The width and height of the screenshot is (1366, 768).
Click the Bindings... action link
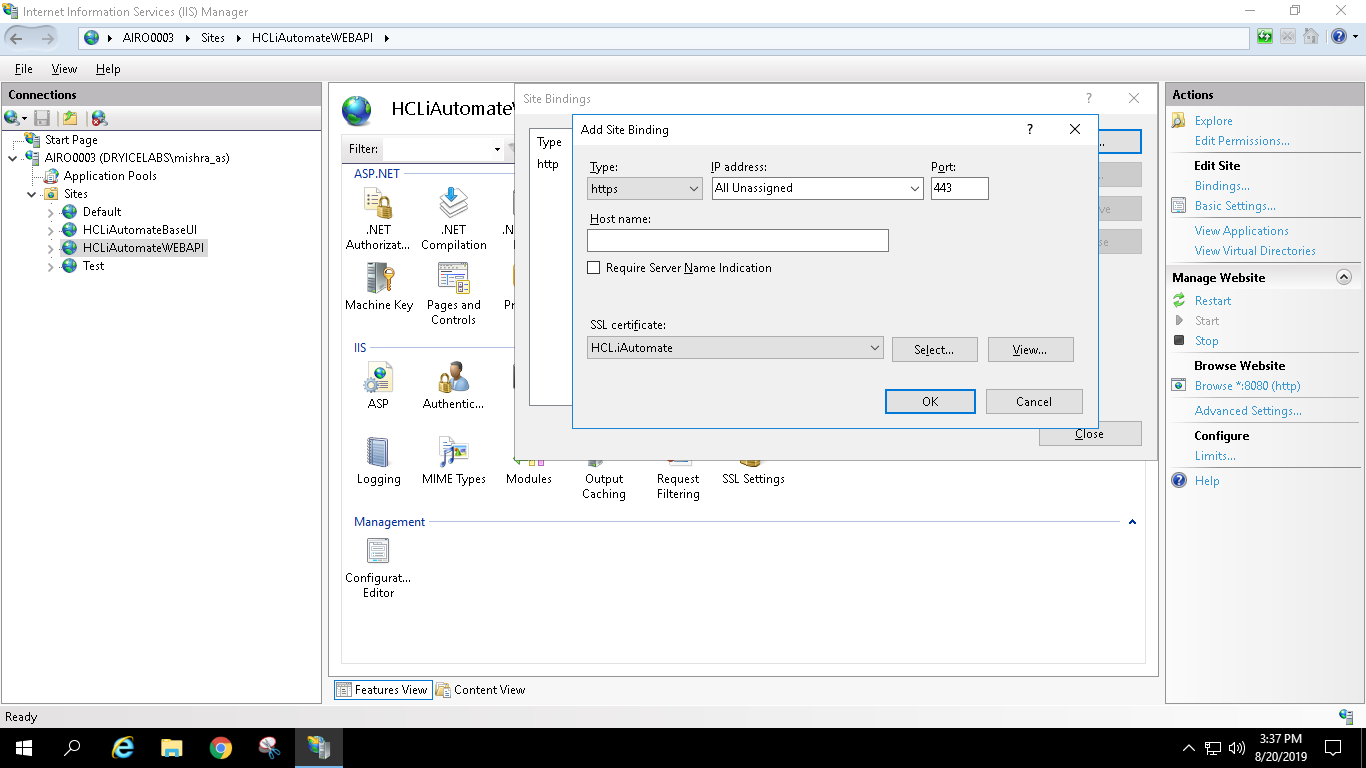click(x=1222, y=186)
